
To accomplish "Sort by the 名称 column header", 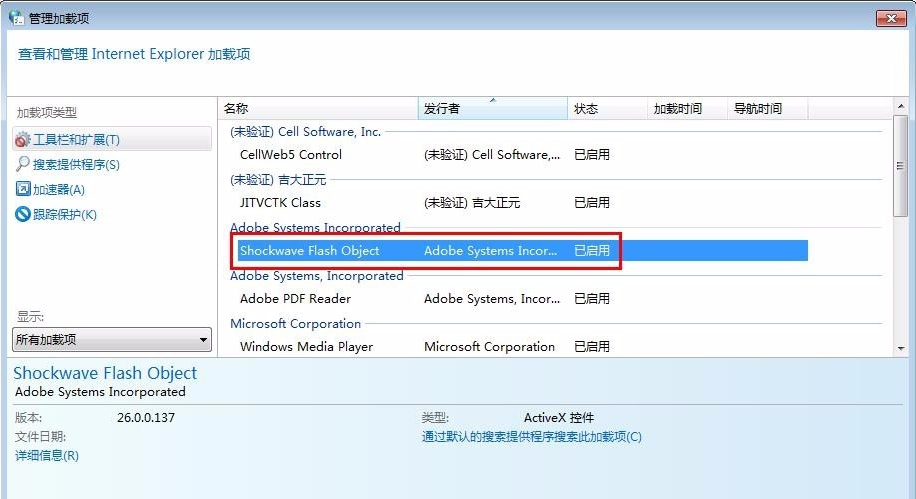I will 318,109.
